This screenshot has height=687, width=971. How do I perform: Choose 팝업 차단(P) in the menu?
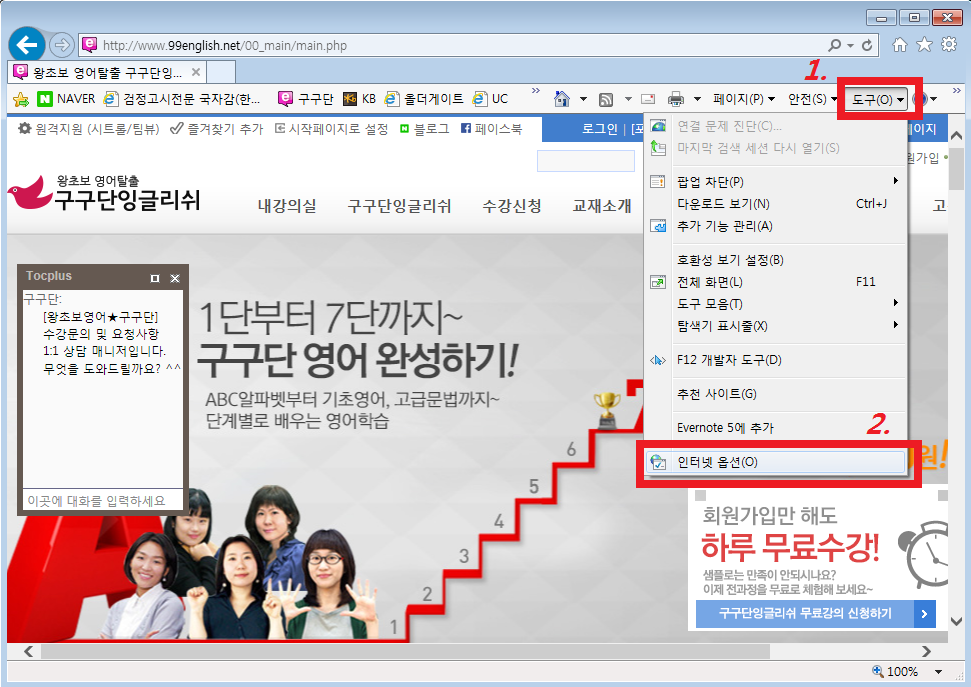(710, 182)
